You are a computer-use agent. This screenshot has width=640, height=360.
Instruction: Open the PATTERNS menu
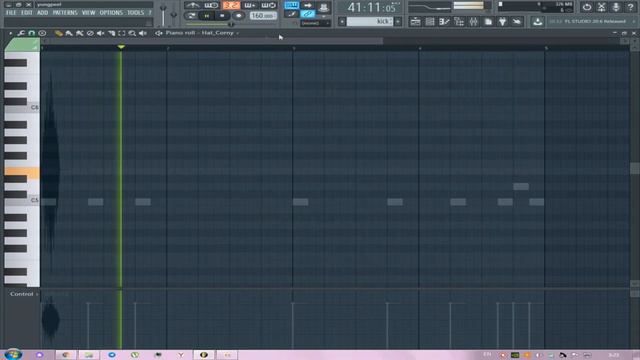point(65,13)
